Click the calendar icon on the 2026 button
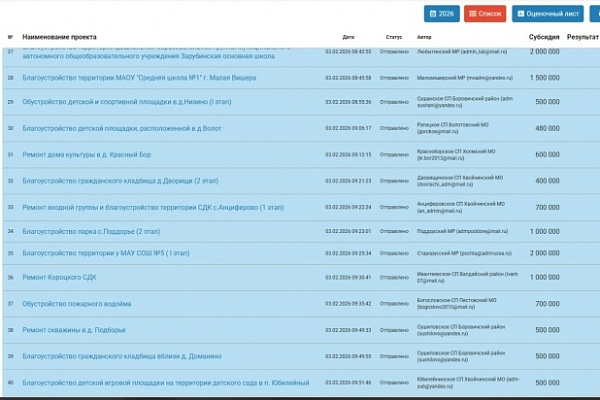Image resolution: width=600 pixels, height=400 pixels. coord(432,14)
